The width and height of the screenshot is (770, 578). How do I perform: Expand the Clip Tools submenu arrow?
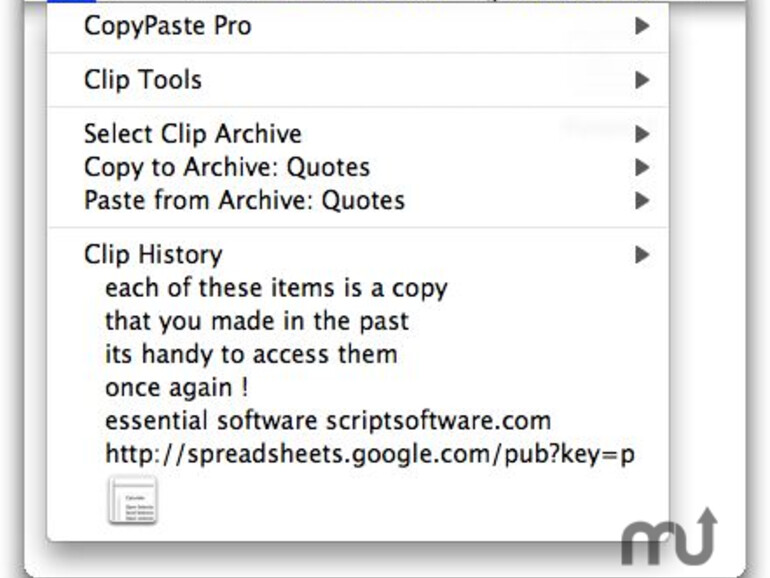642,80
